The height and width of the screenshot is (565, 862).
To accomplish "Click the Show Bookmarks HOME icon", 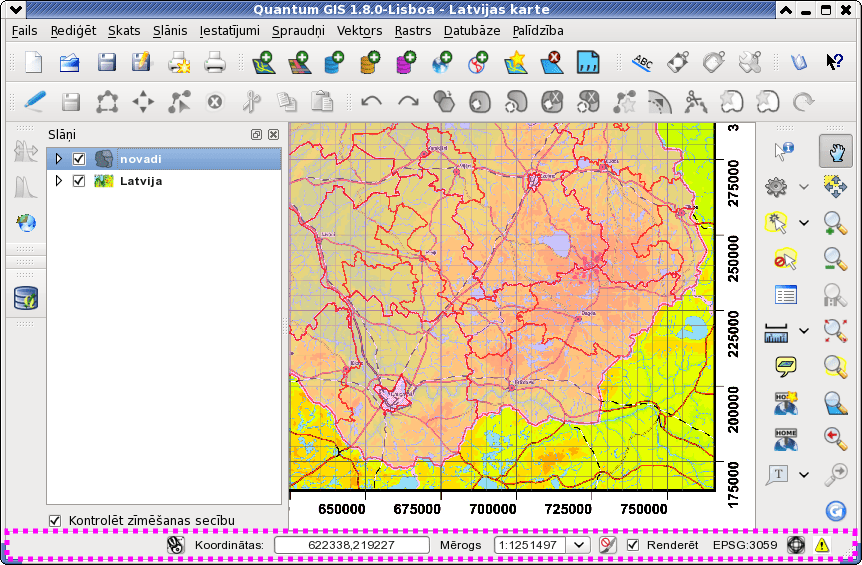I will tap(786, 439).
